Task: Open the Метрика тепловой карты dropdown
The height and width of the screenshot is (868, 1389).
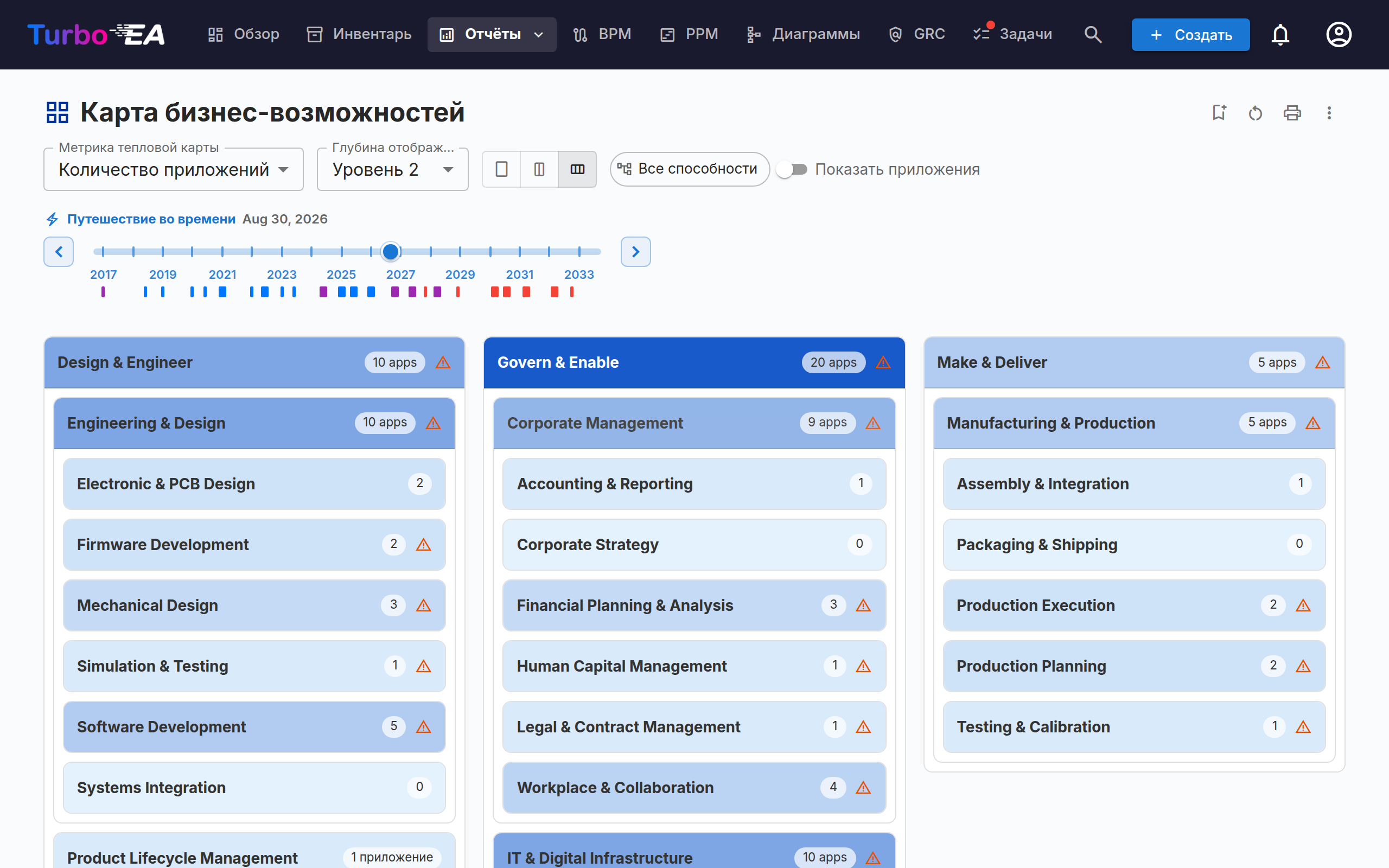Action: pos(173,169)
